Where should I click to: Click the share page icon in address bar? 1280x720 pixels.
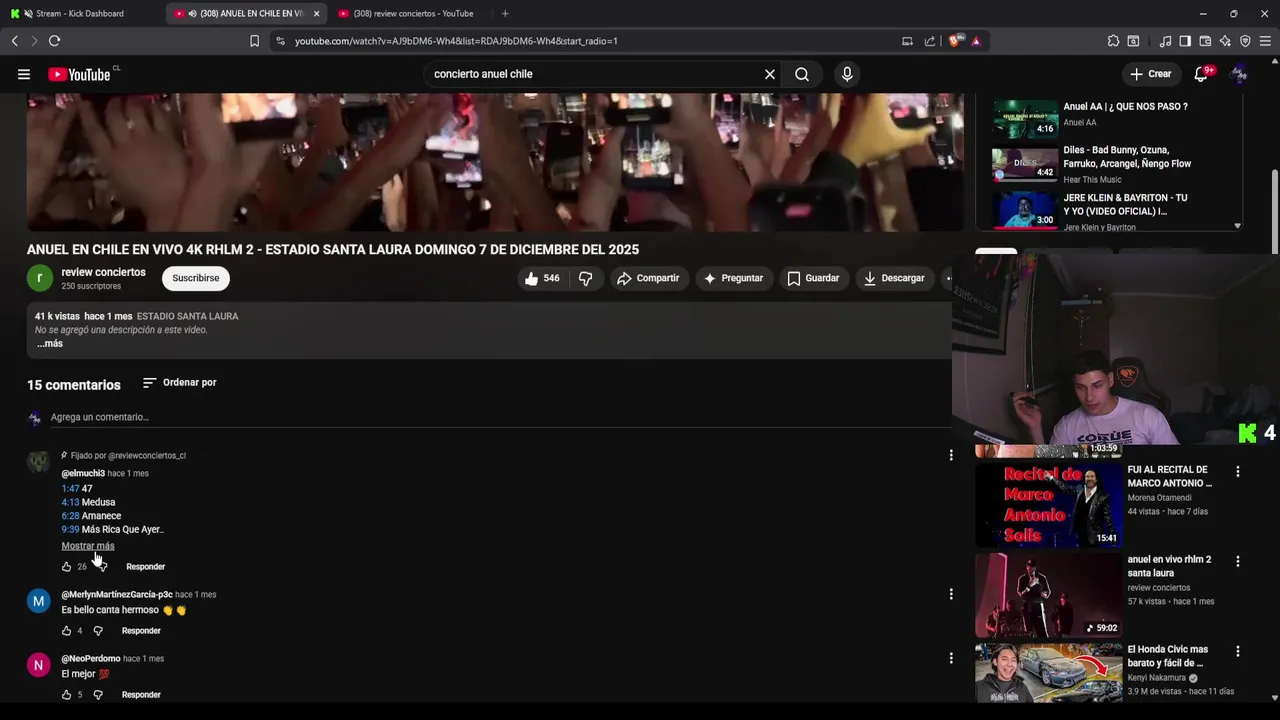click(930, 41)
